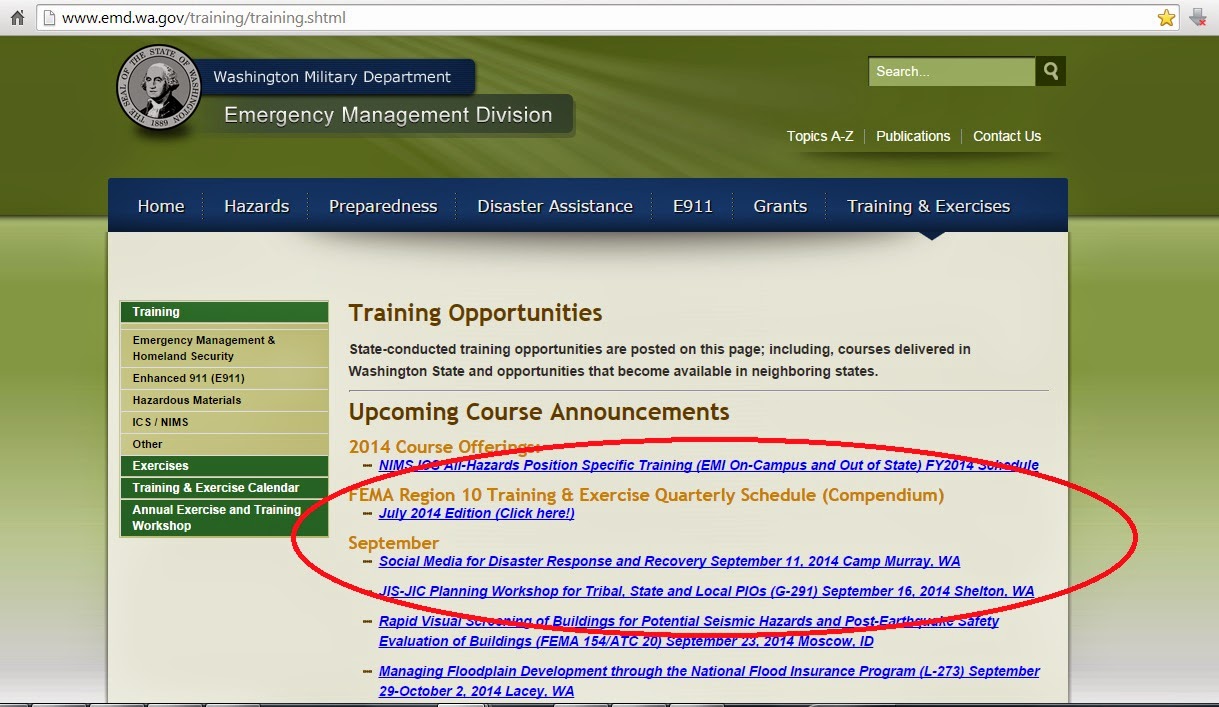Click the Washington State seal logo
Screen dimensions: 1219x707
click(159, 88)
